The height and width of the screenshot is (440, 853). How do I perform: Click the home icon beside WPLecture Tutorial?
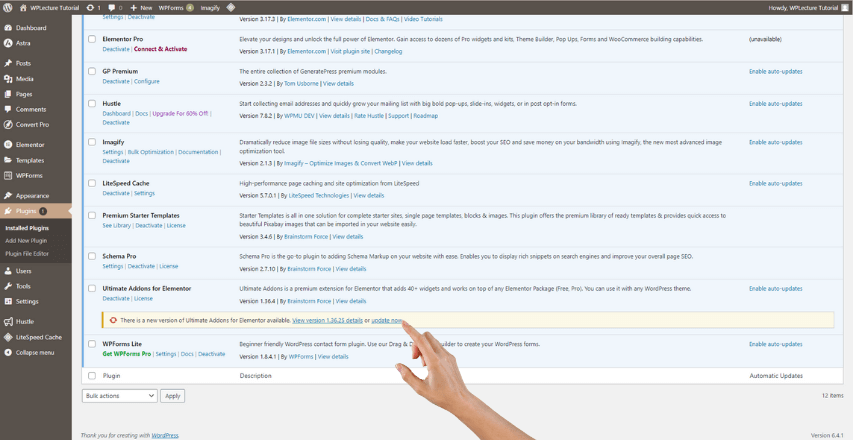coord(23,8)
